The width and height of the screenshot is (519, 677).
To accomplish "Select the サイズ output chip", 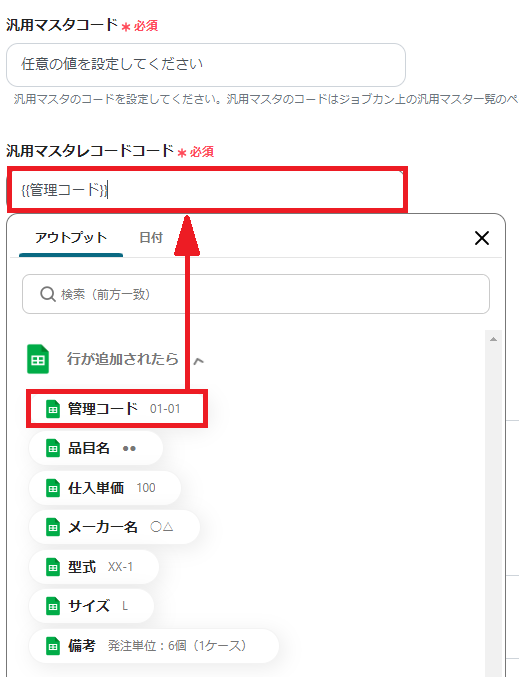I will pos(92,606).
